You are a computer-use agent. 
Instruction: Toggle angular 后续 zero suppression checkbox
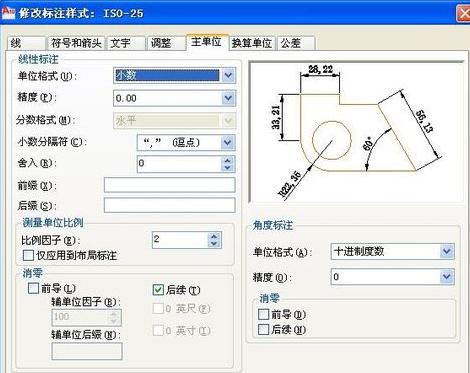click(x=263, y=330)
